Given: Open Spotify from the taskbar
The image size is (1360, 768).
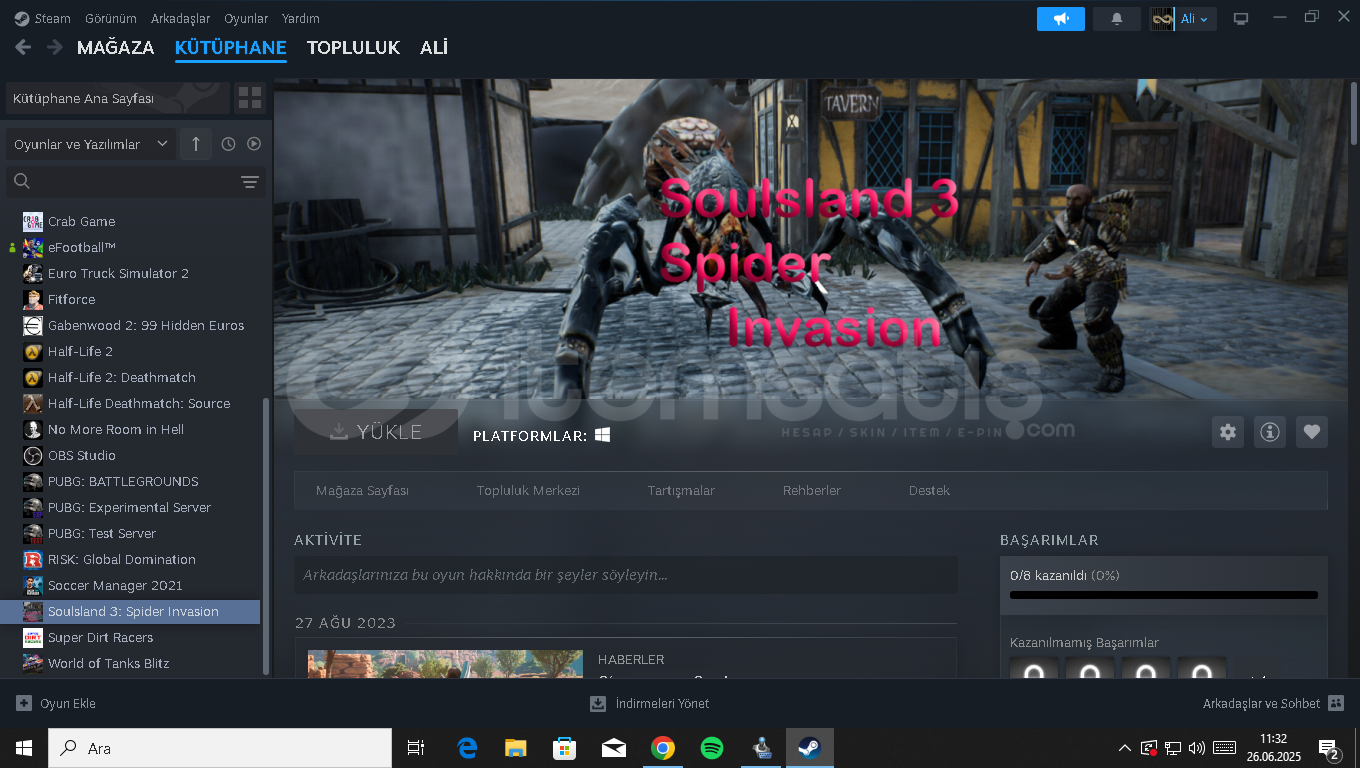Looking at the screenshot, I should pyautogui.click(x=712, y=748).
